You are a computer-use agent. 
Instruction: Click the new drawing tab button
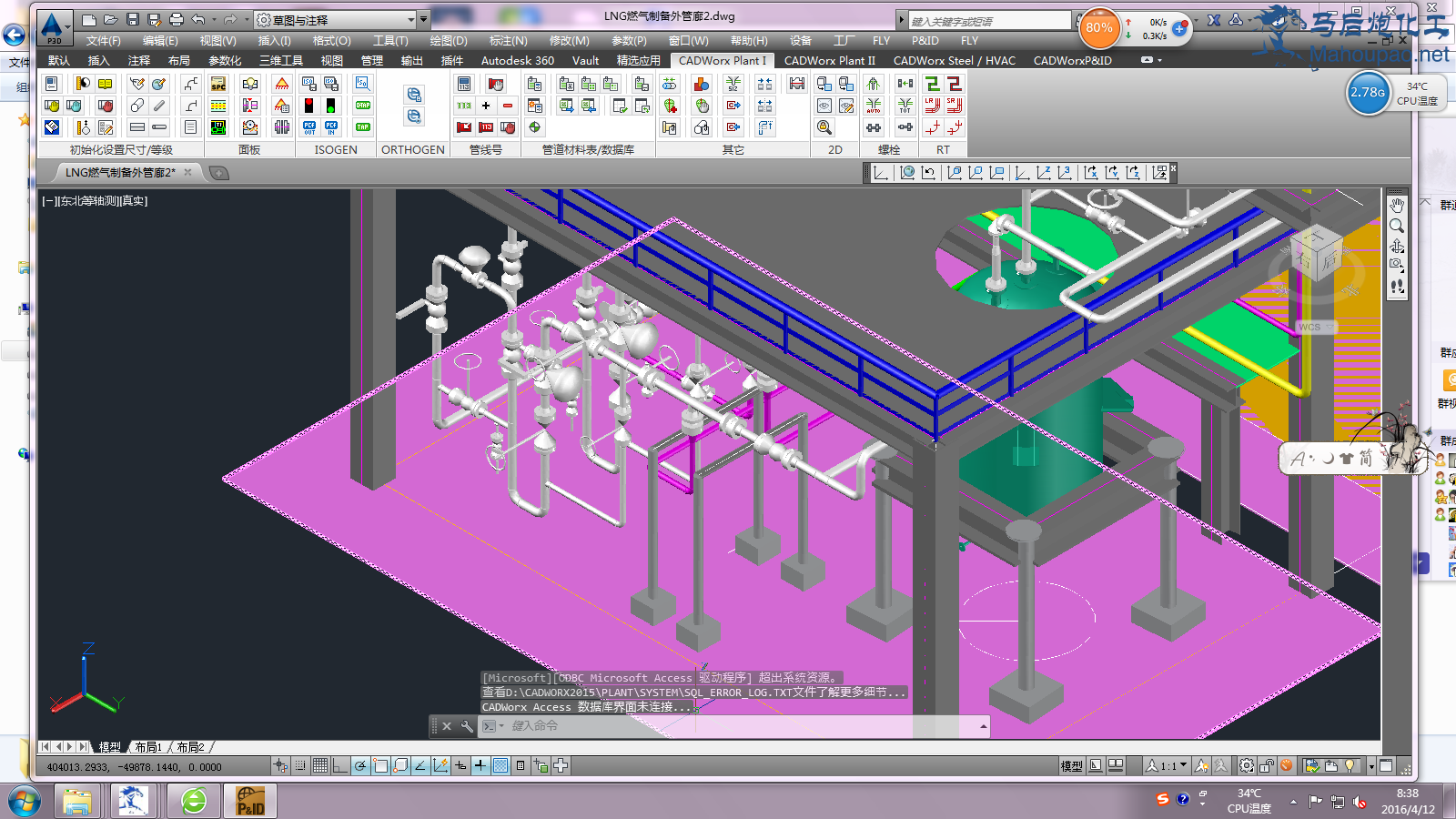[x=218, y=172]
